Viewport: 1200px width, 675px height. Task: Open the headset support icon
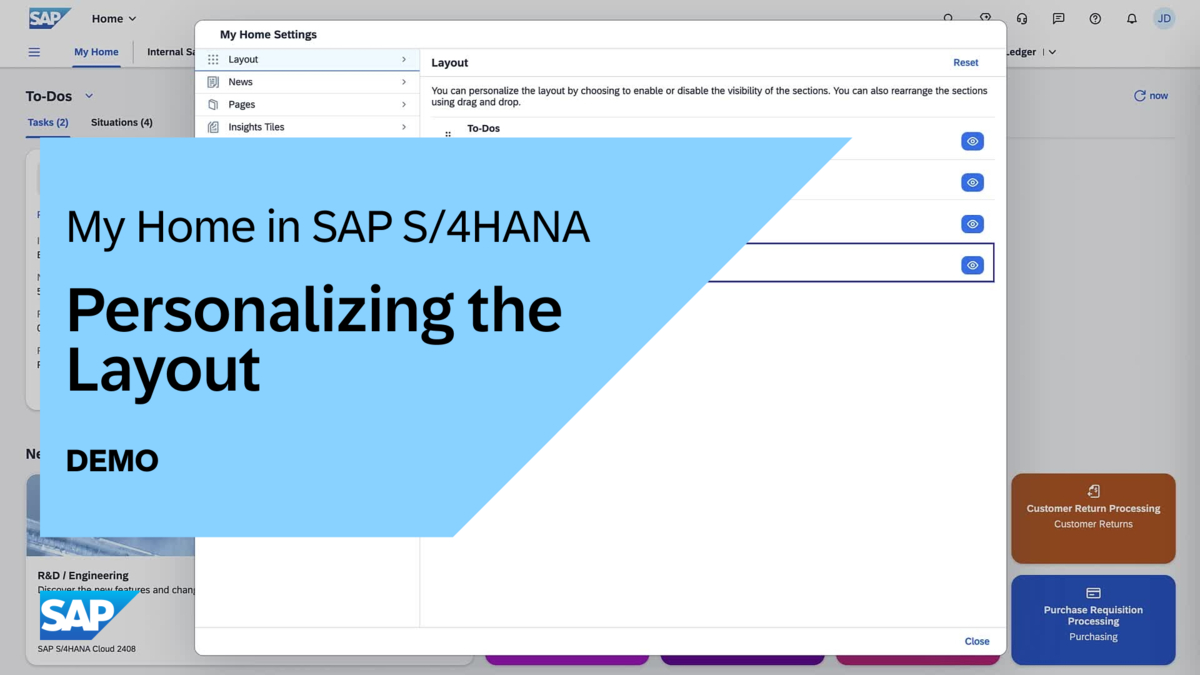coord(1021,18)
